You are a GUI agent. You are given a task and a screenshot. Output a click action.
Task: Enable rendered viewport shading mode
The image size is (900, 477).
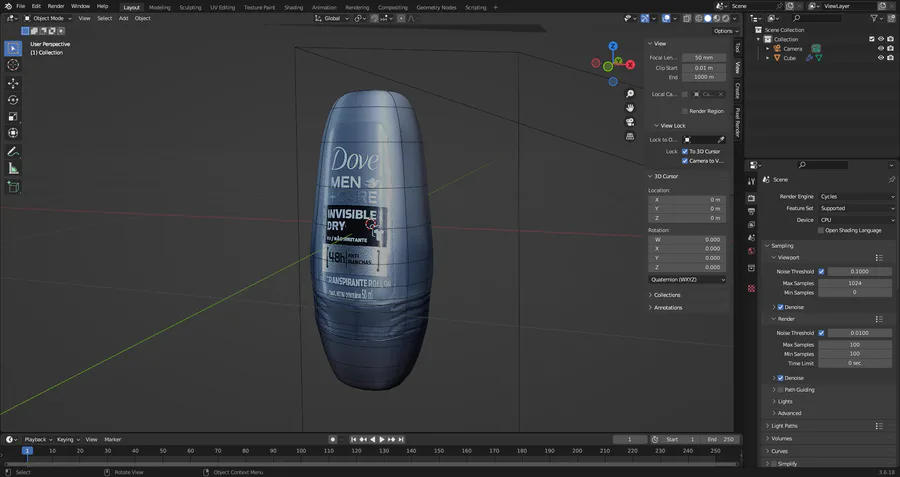[725, 18]
